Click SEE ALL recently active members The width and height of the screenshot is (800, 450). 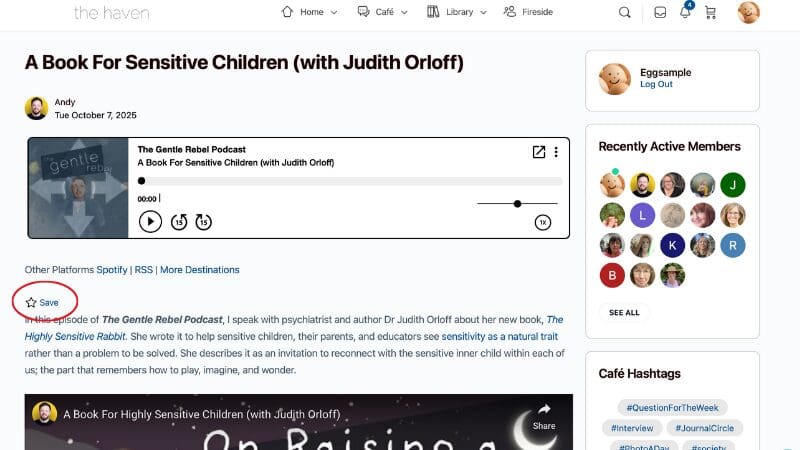(624, 312)
